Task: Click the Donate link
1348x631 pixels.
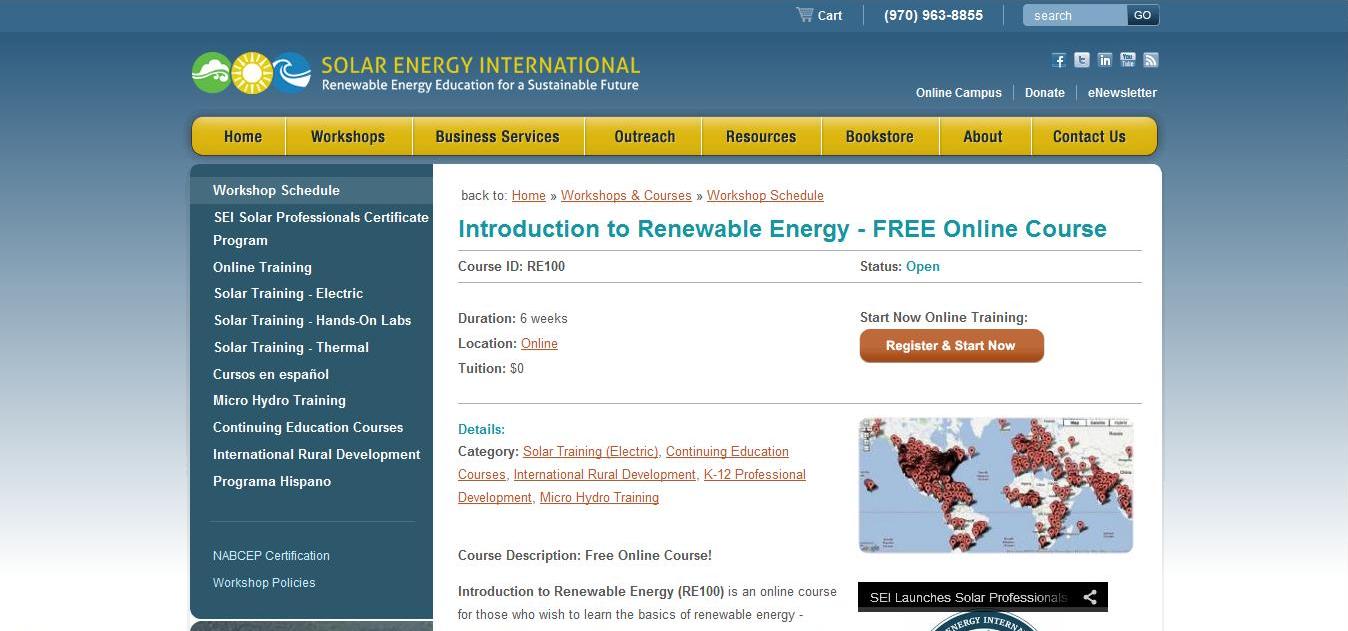Action: pyautogui.click(x=1045, y=93)
